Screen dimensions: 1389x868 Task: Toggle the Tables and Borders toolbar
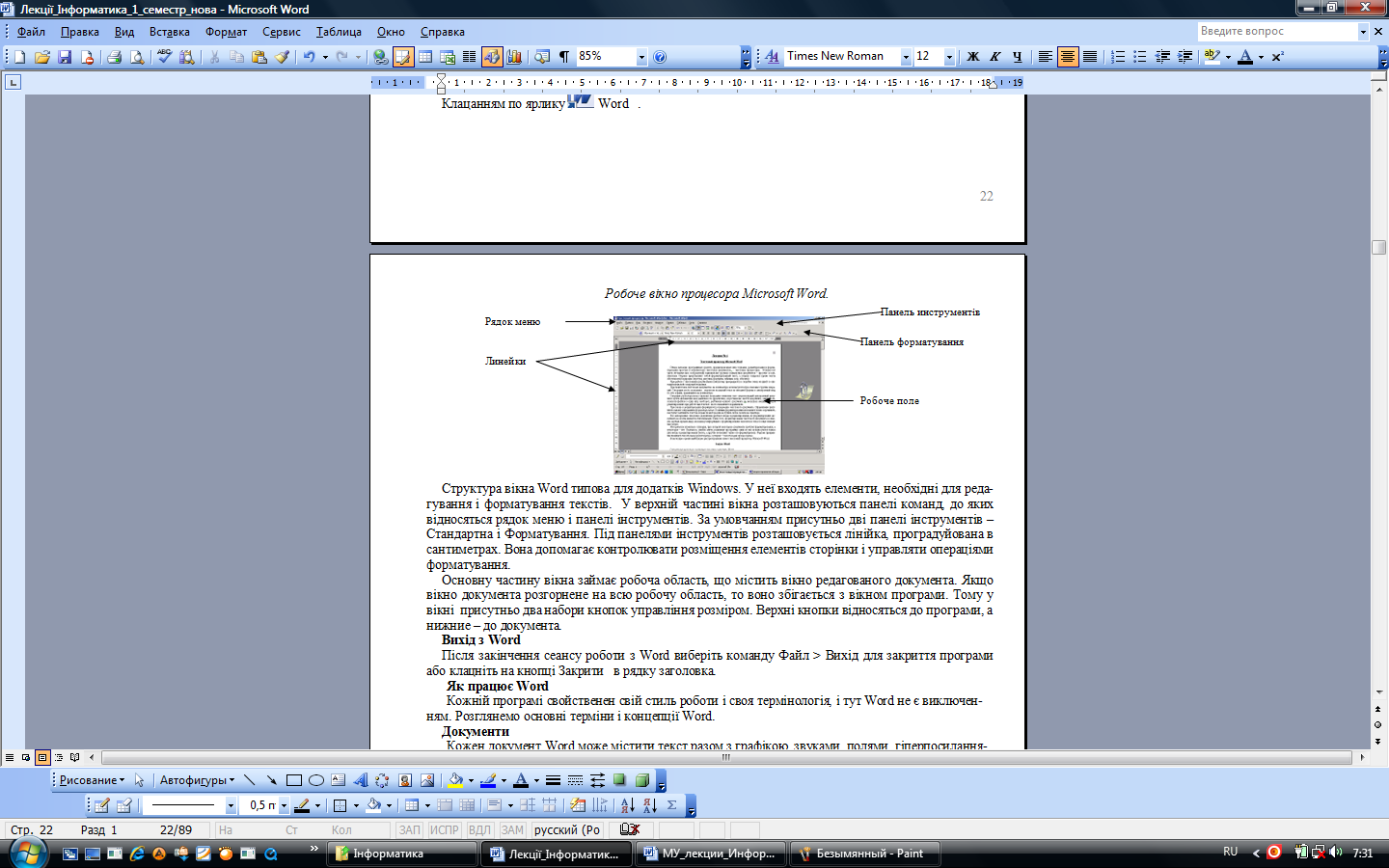403,57
